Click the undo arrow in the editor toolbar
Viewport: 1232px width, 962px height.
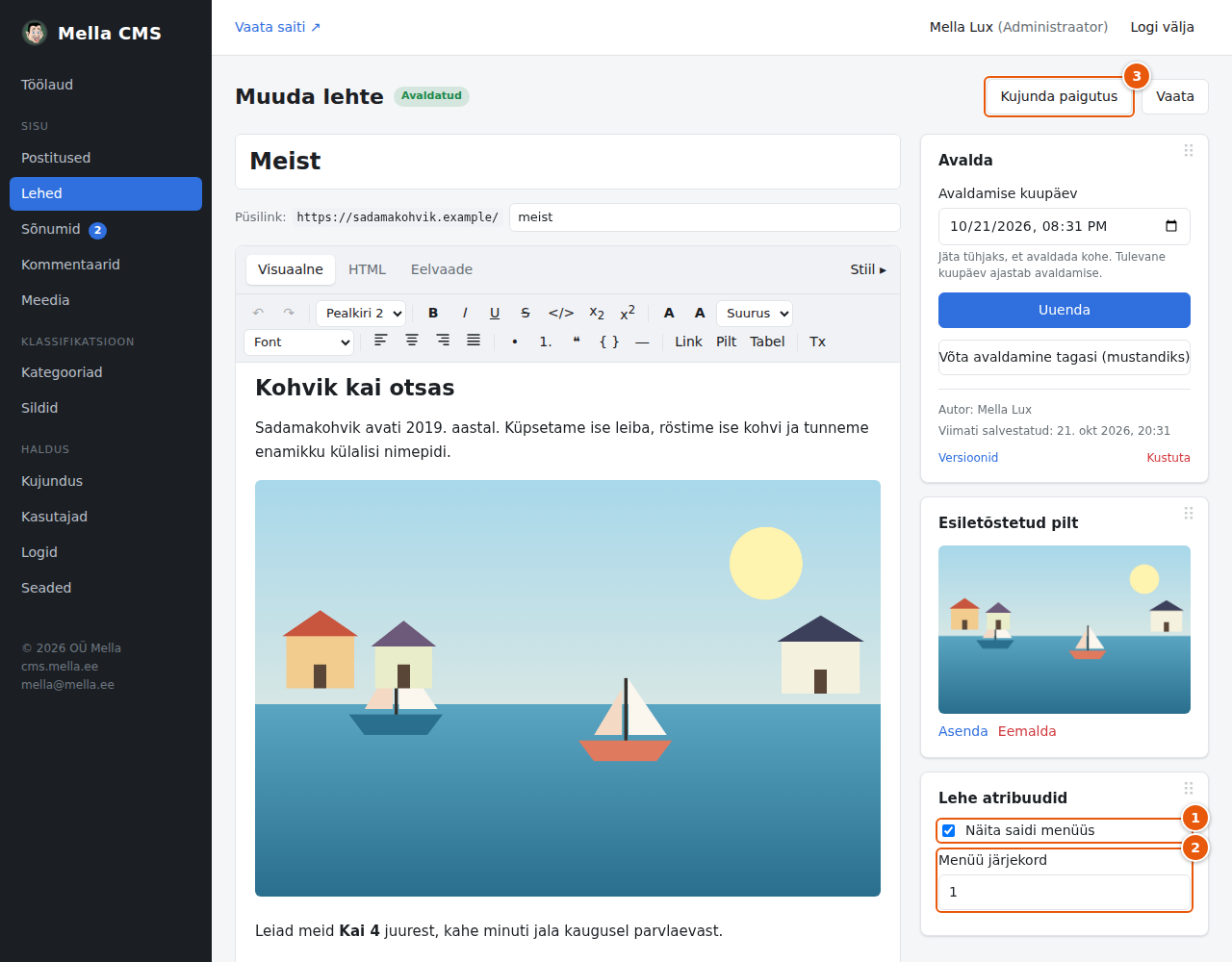tap(258, 313)
